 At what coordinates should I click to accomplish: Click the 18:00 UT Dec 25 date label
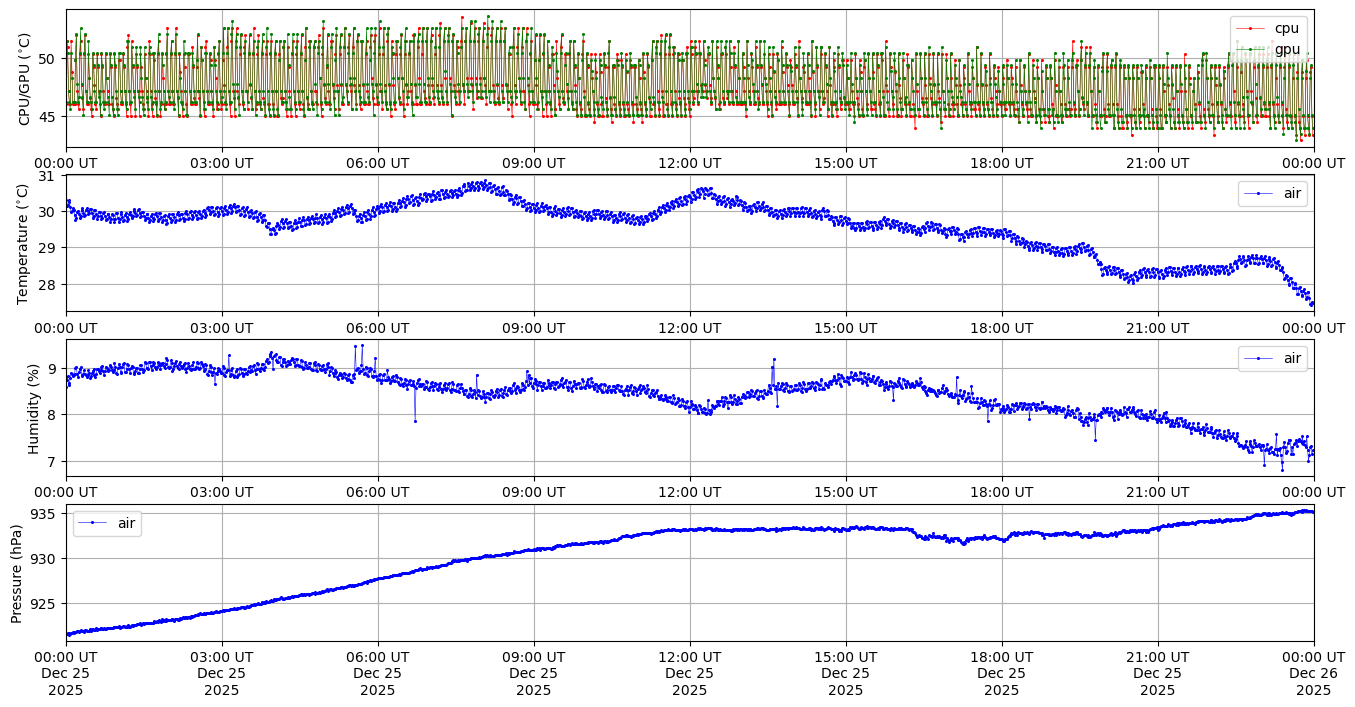pyautogui.click(x=1002, y=673)
